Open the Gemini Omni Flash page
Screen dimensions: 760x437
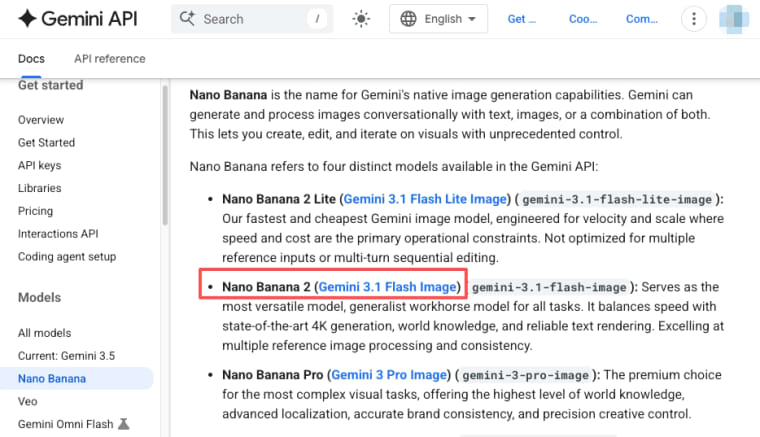[65, 424]
